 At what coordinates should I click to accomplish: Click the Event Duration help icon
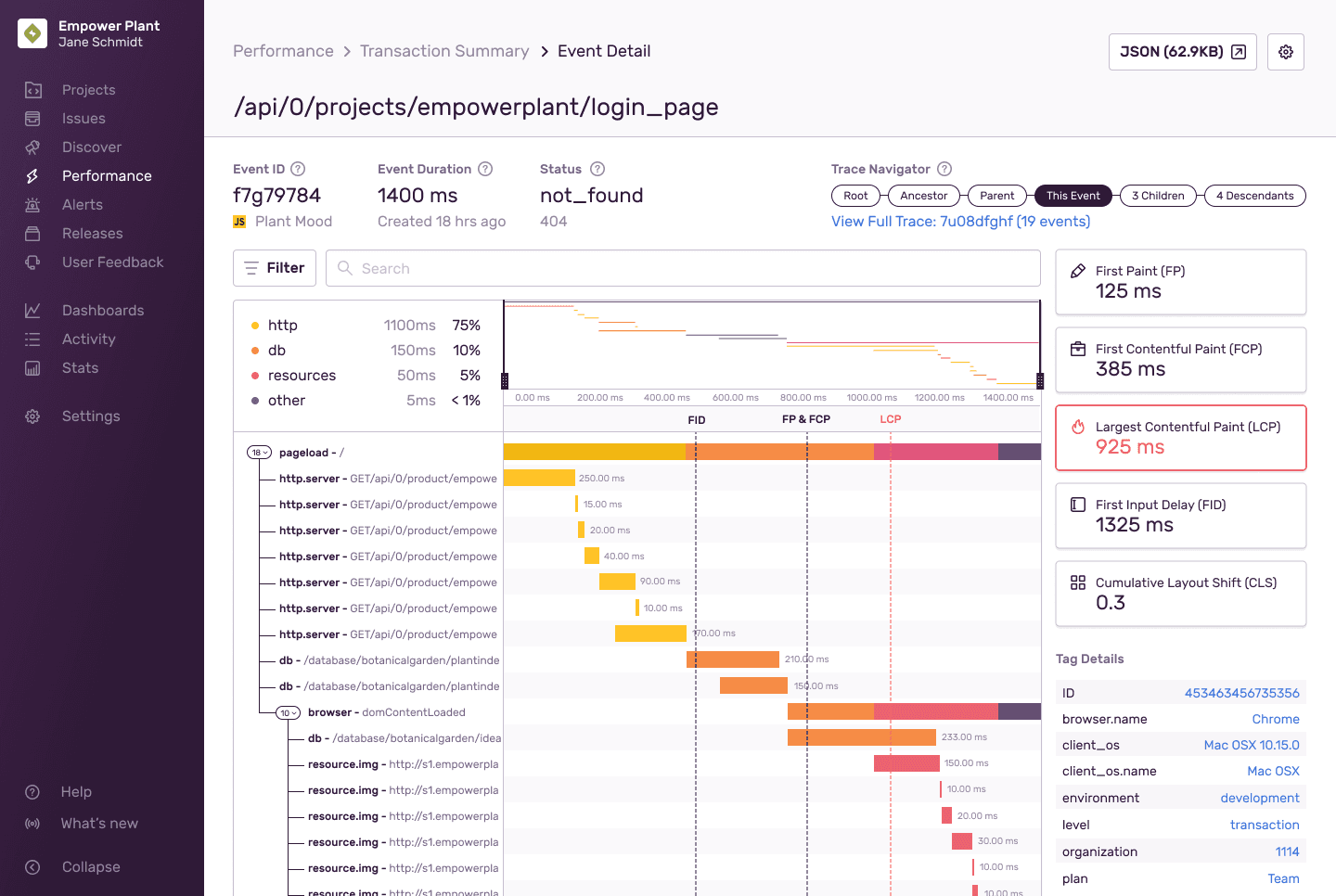click(485, 169)
